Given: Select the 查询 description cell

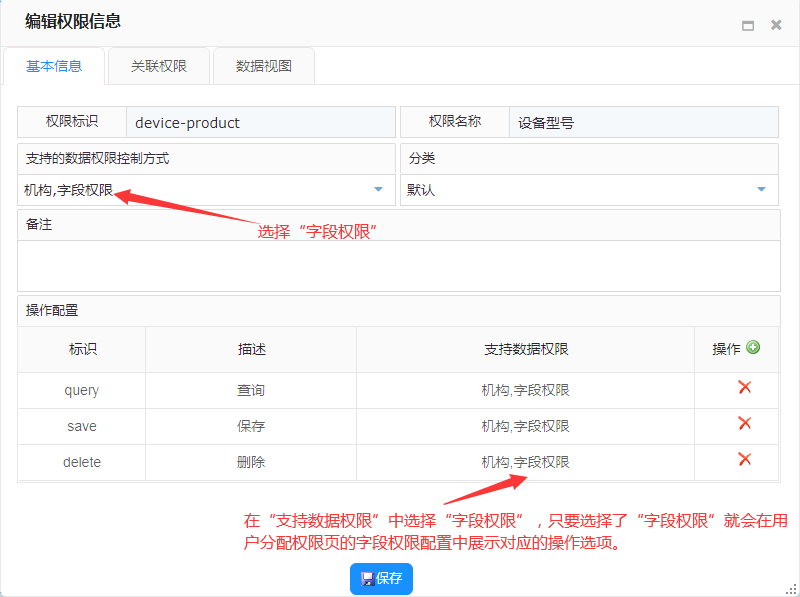Looking at the screenshot, I should (251, 390).
